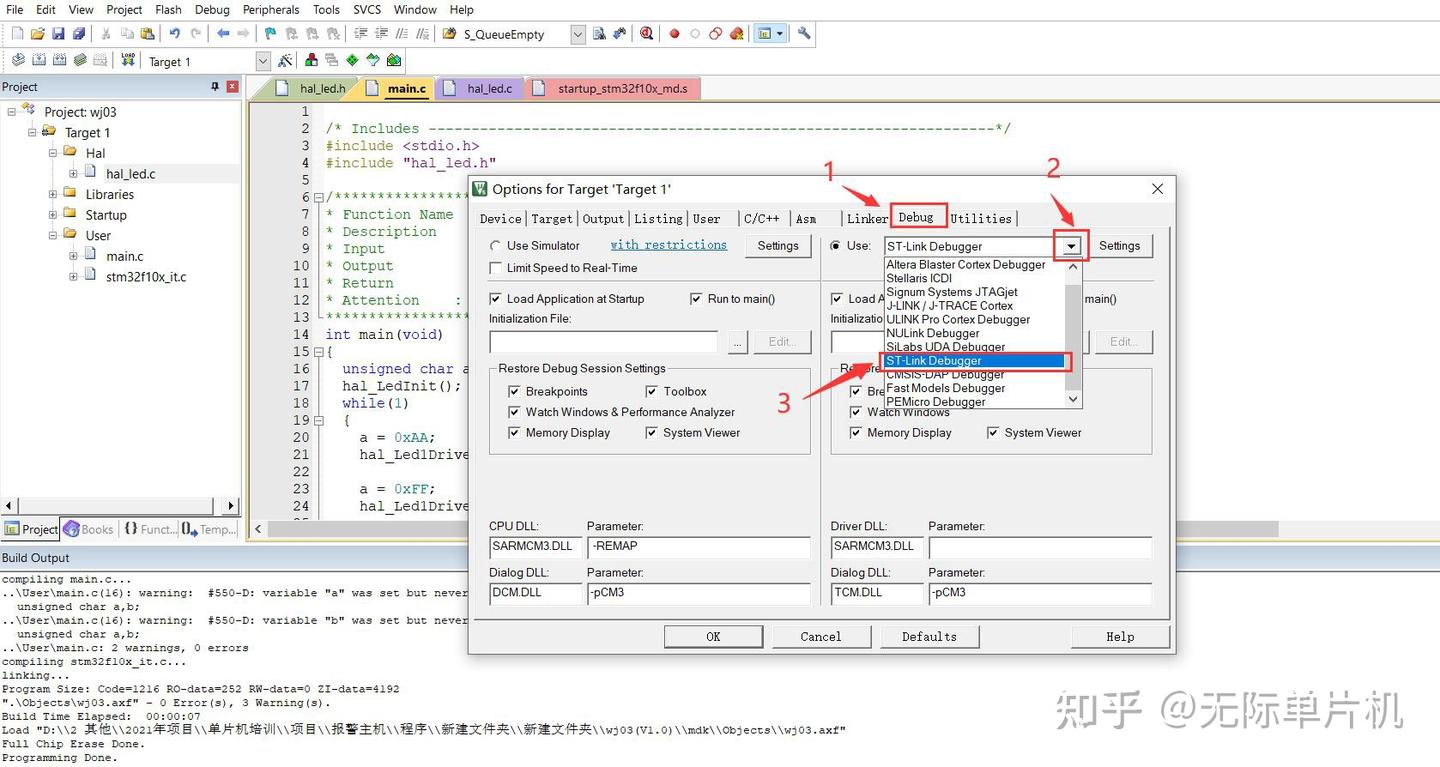Screen dimensions: 1440x767
Task: Open Manage Run-Time Environment
Action: (352, 60)
